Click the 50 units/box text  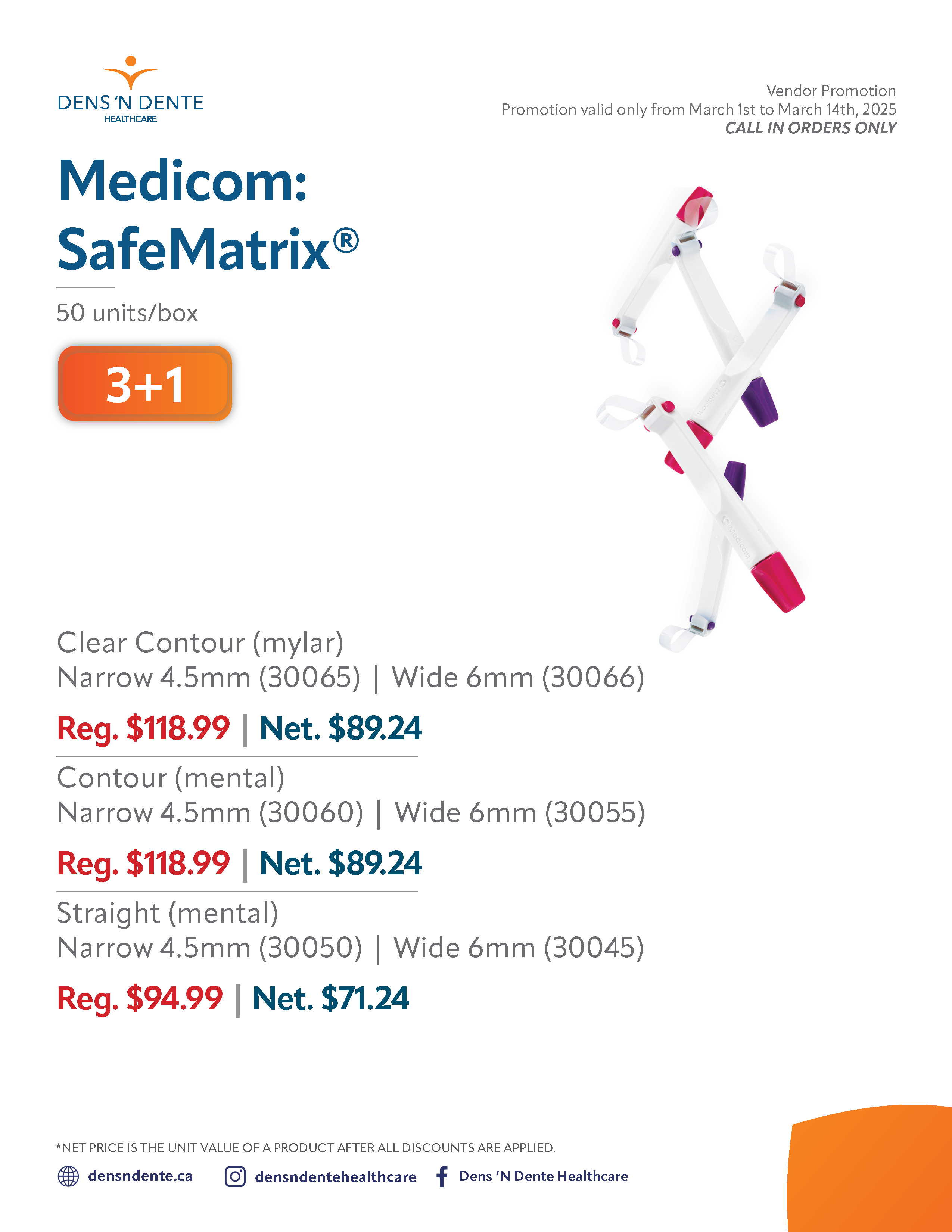[x=127, y=312]
